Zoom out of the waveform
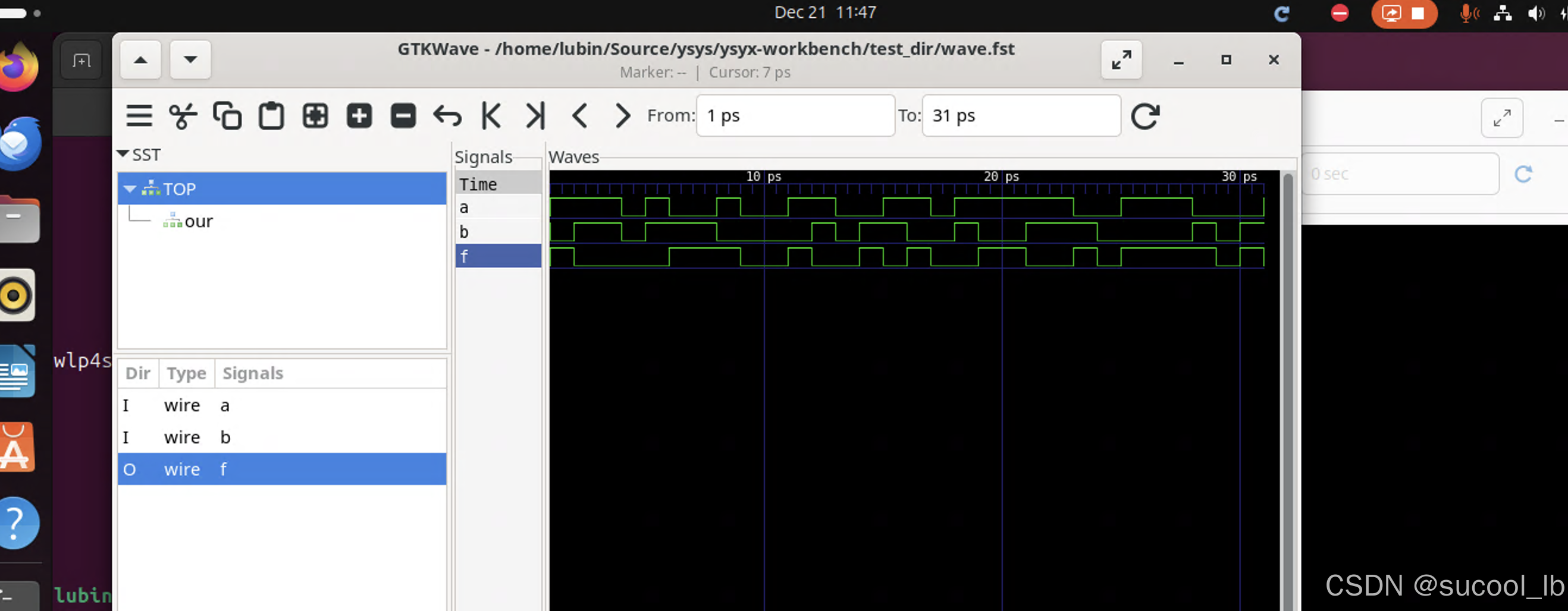 pyautogui.click(x=402, y=115)
